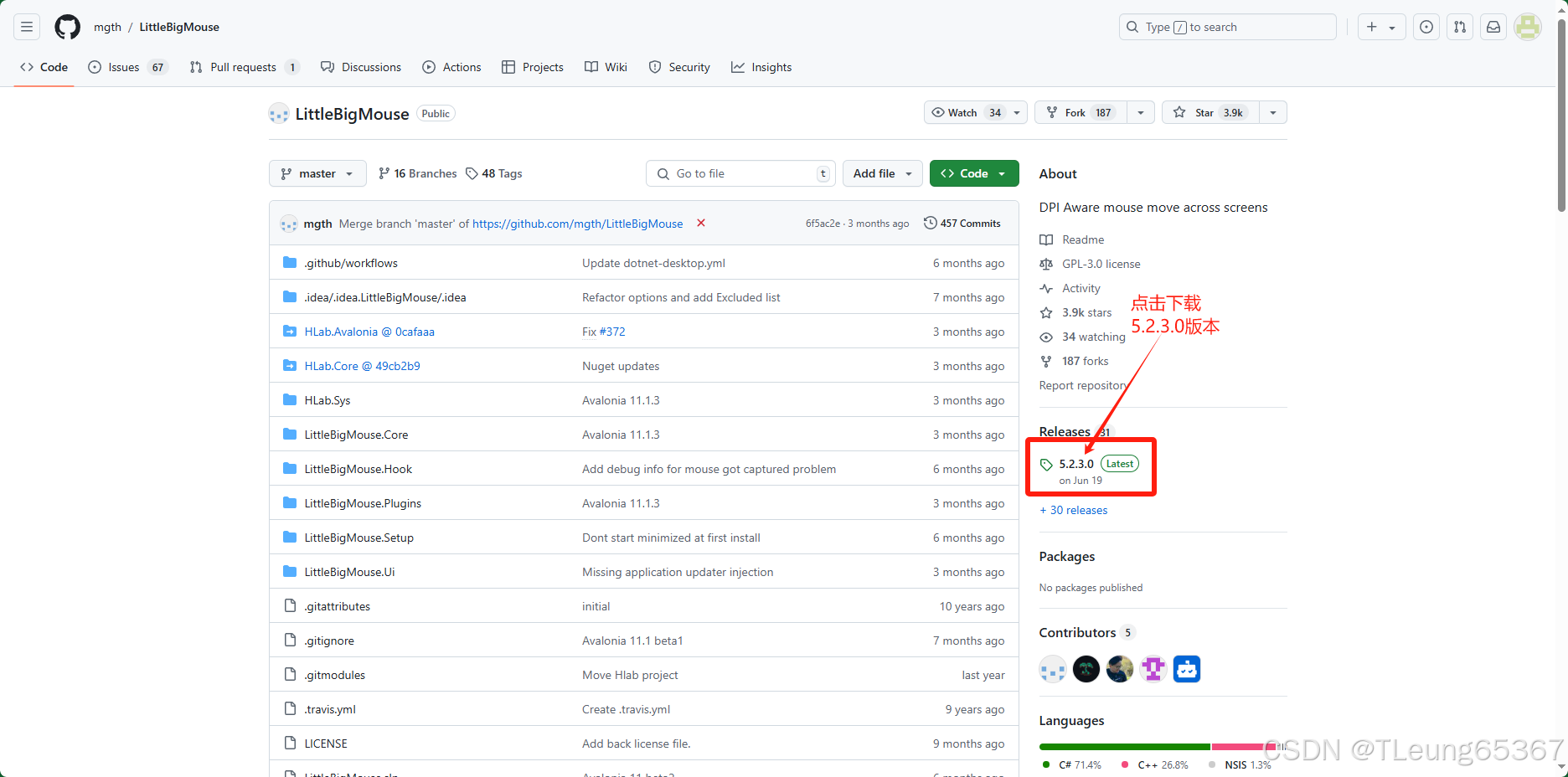Image resolution: width=1568 pixels, height=777 pixels.
Task: Open pull requests shortcut icon in header
Action: tap(1460, 27)
